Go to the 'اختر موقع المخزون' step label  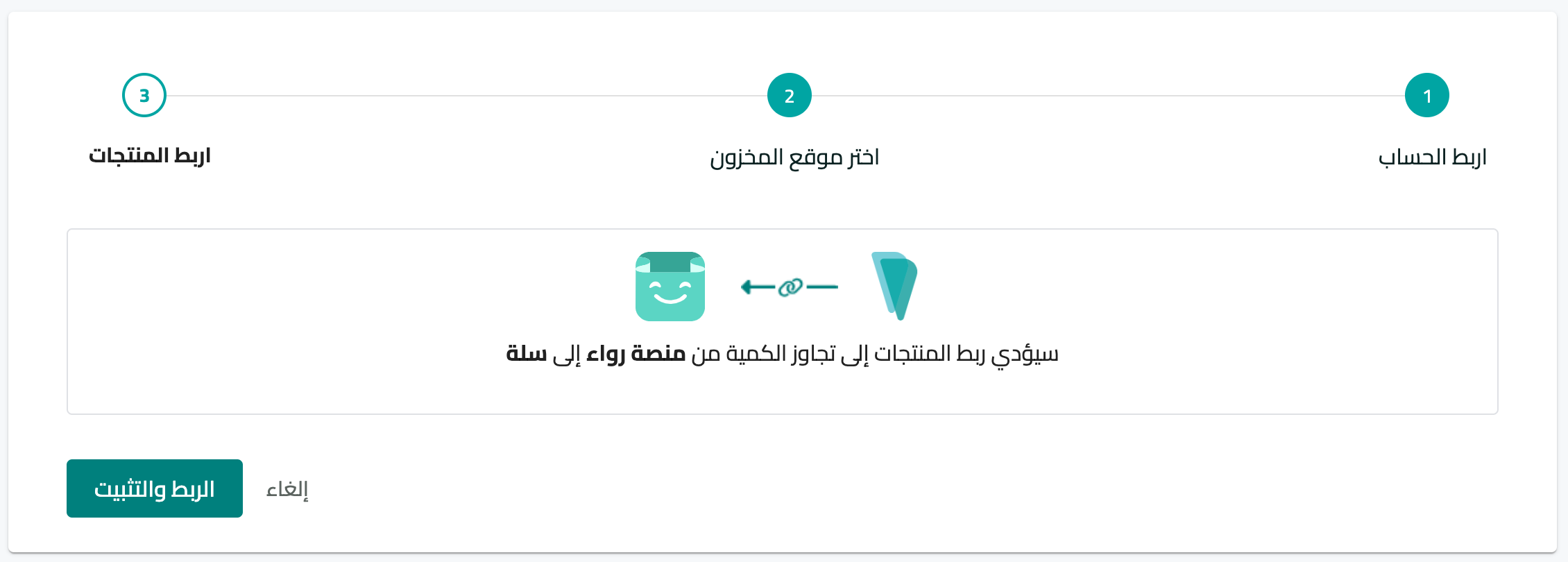(794, 157)
